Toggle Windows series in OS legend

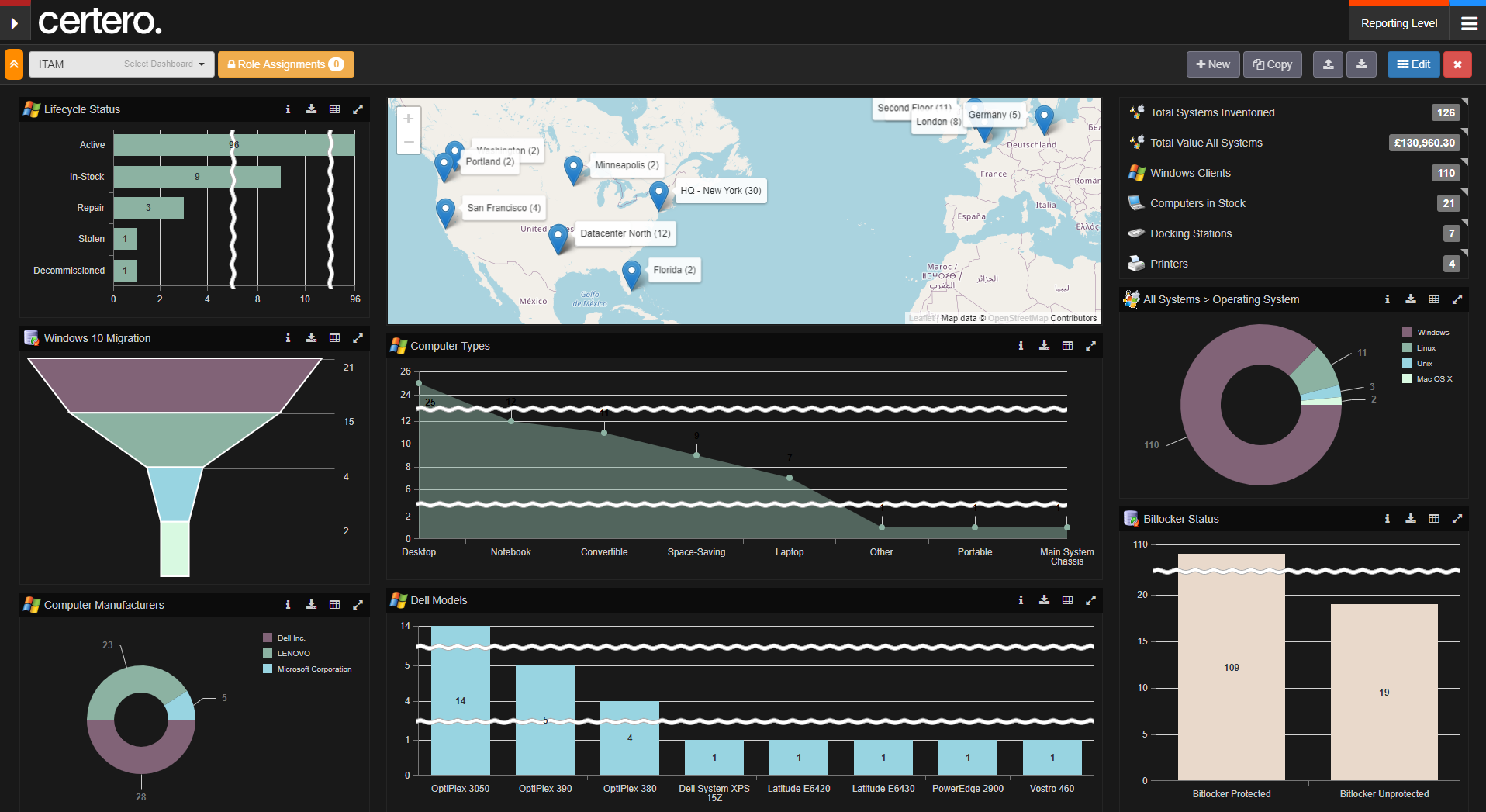[1426, 333]
